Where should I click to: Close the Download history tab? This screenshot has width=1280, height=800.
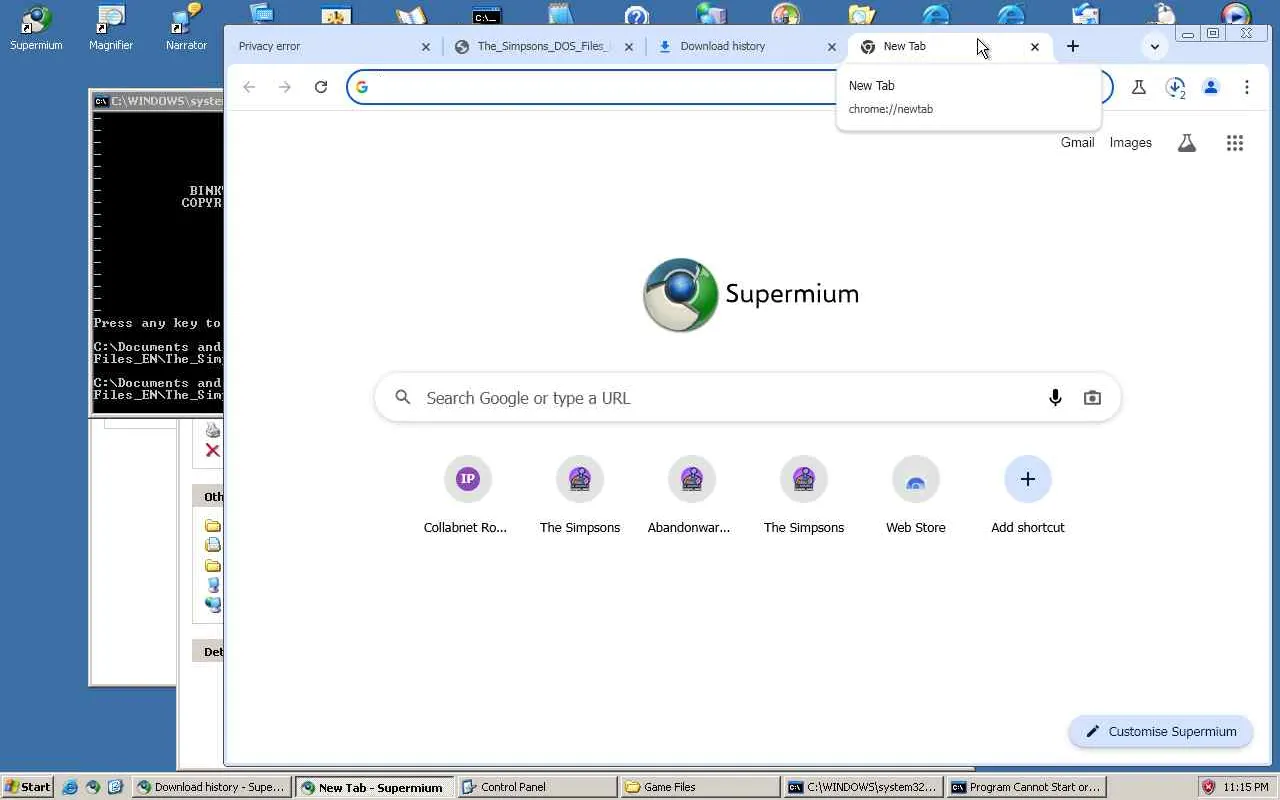tap(831, 46)
